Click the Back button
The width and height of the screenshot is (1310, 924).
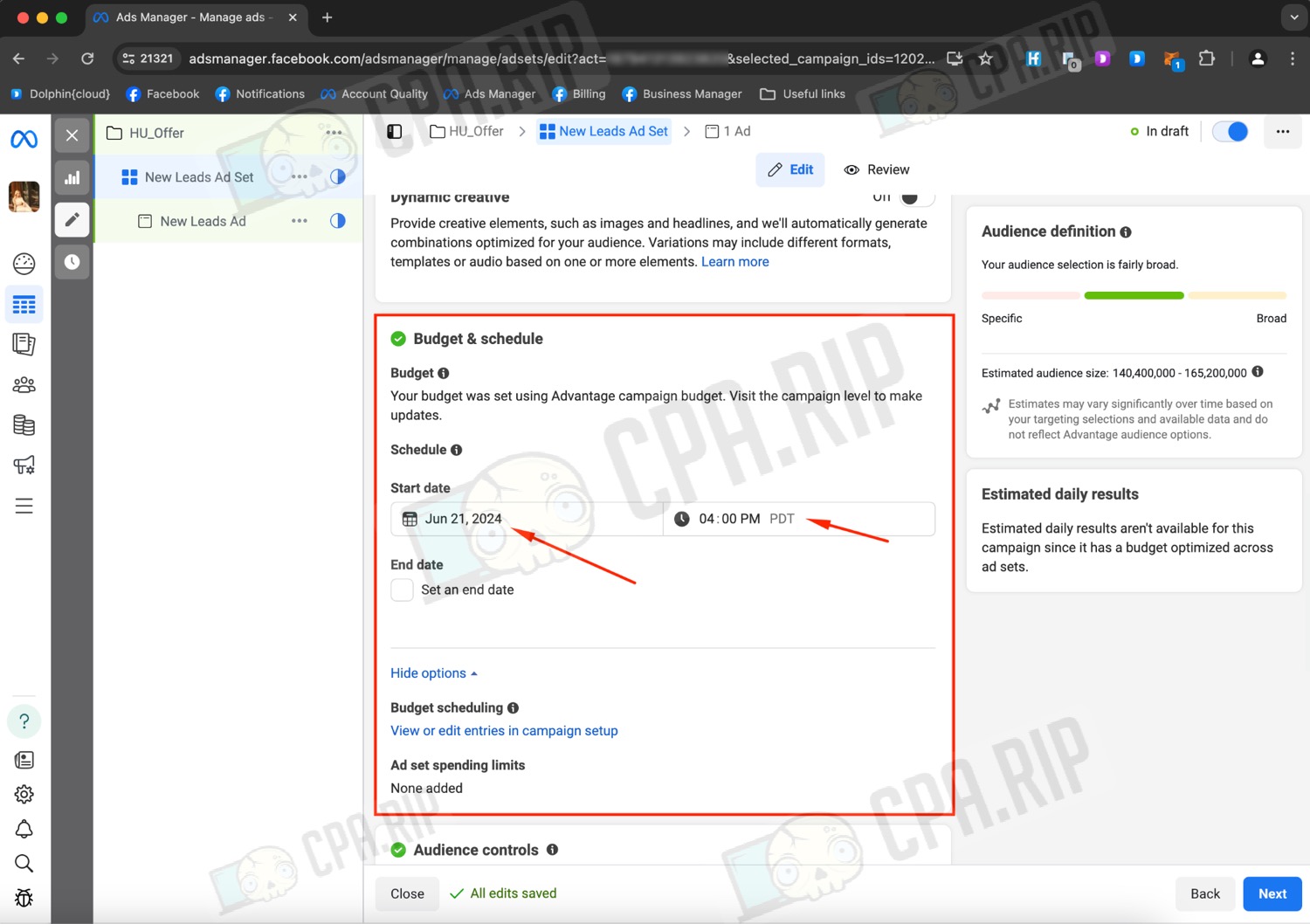(x=1205, y=893)
